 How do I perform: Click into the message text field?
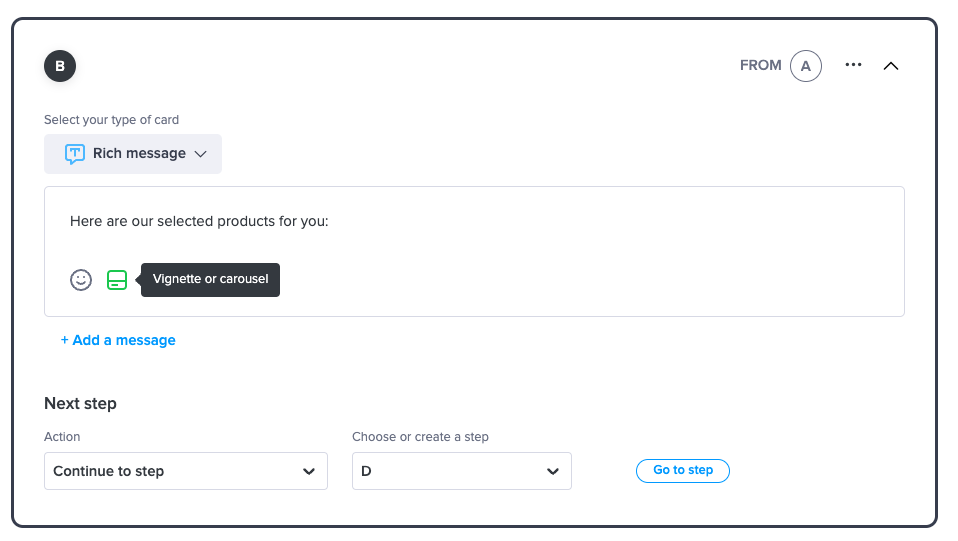point(474,221)
